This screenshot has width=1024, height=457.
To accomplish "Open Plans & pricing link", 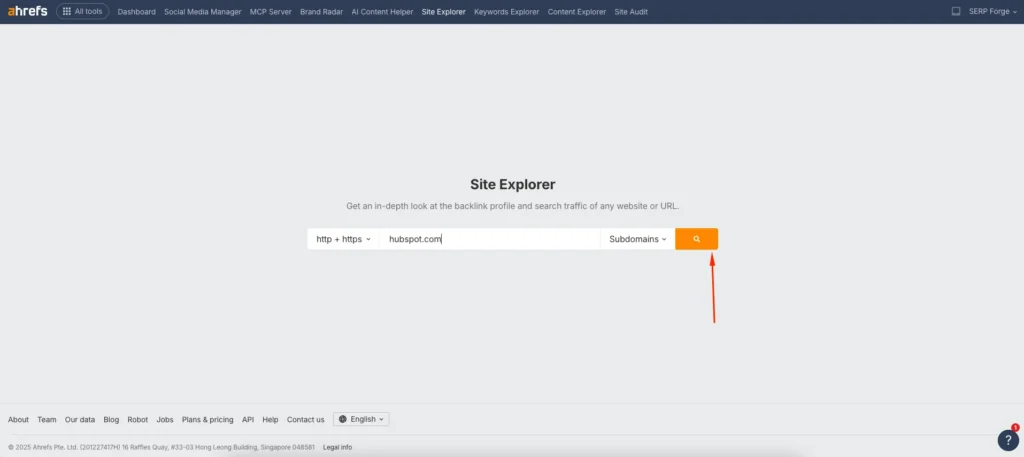I will click(208, 420).
